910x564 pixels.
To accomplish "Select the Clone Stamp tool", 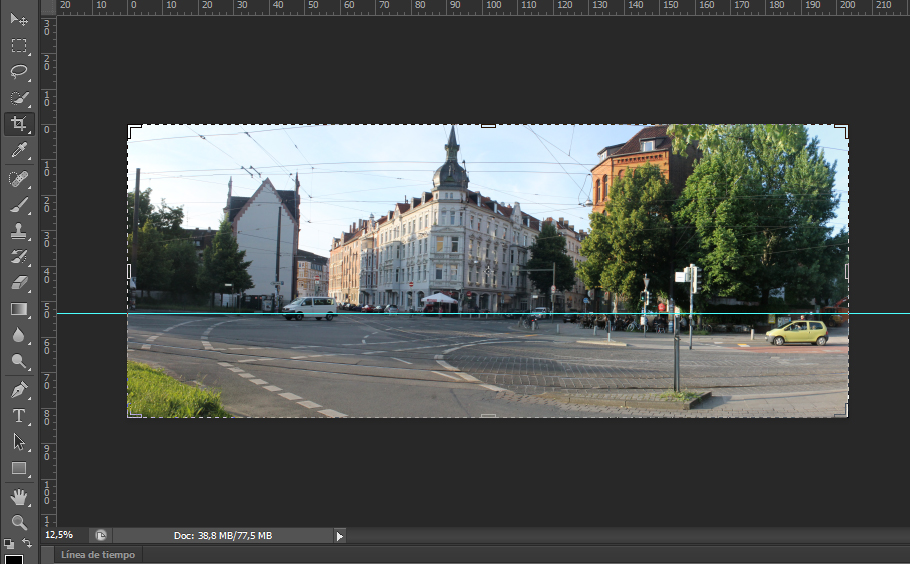I will click(x=19, y=231).
